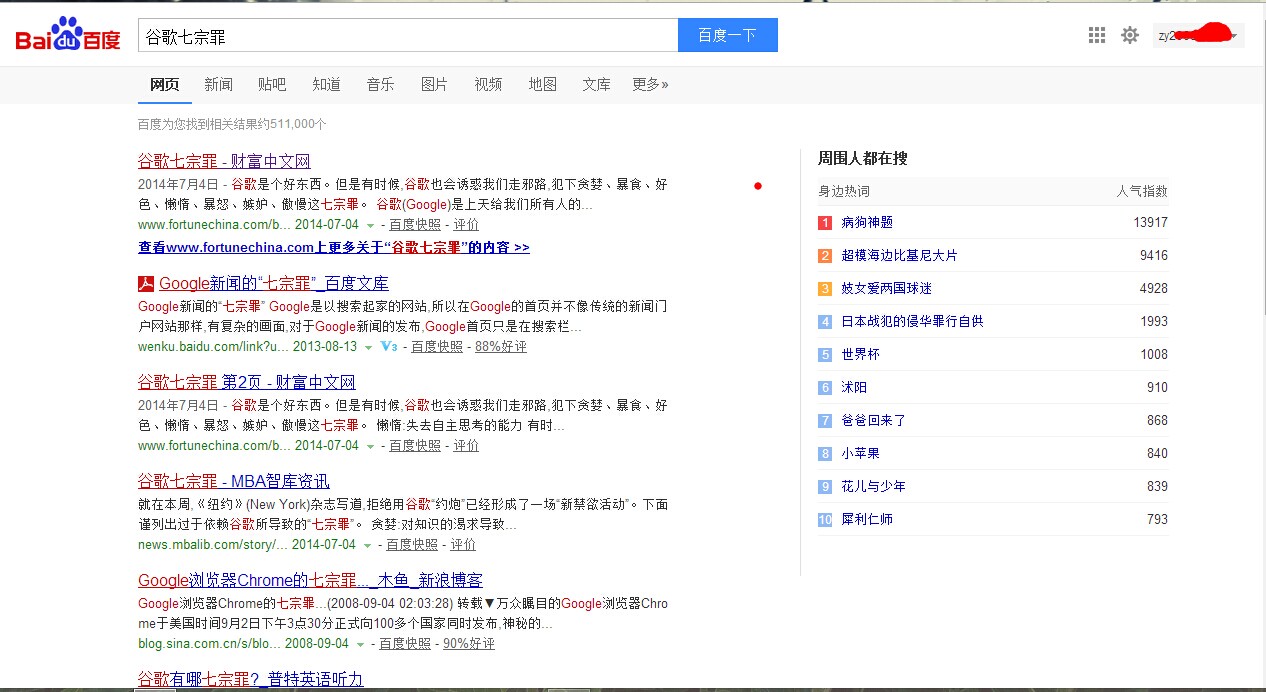Switch to the 知道 tab
The width and height of the screenshot is (1266, 692).
click(326, 84)
